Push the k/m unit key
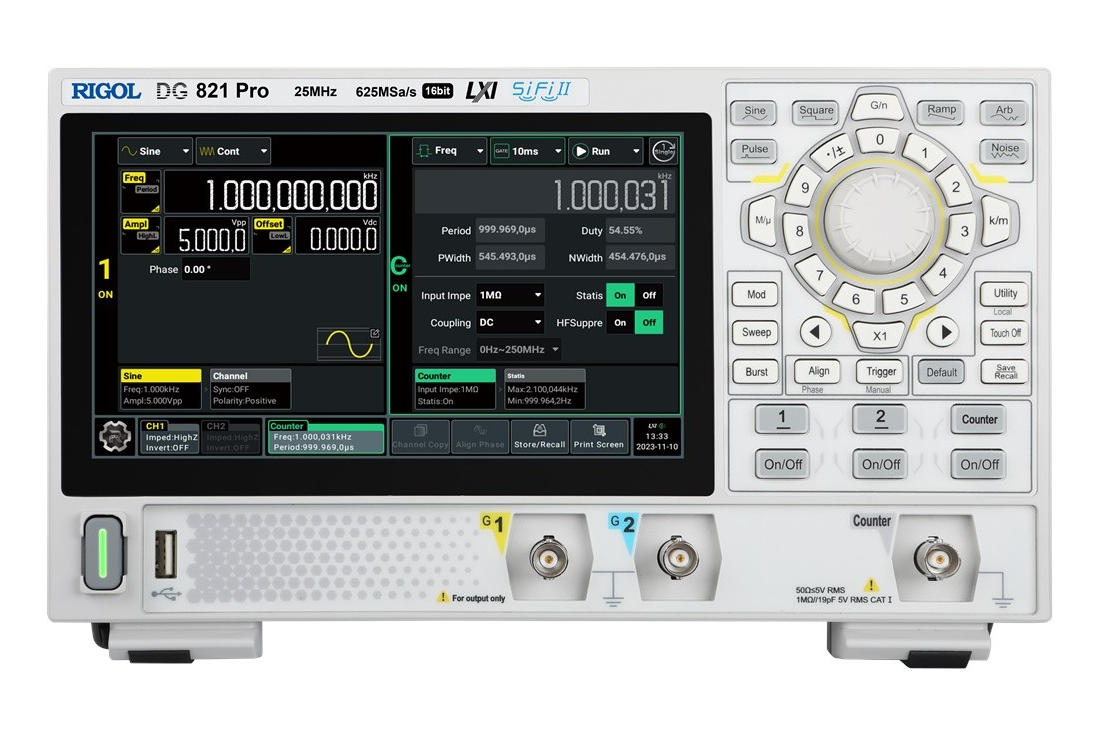The height and width of the screenshot is (734, 1101). tap(998, 221)
